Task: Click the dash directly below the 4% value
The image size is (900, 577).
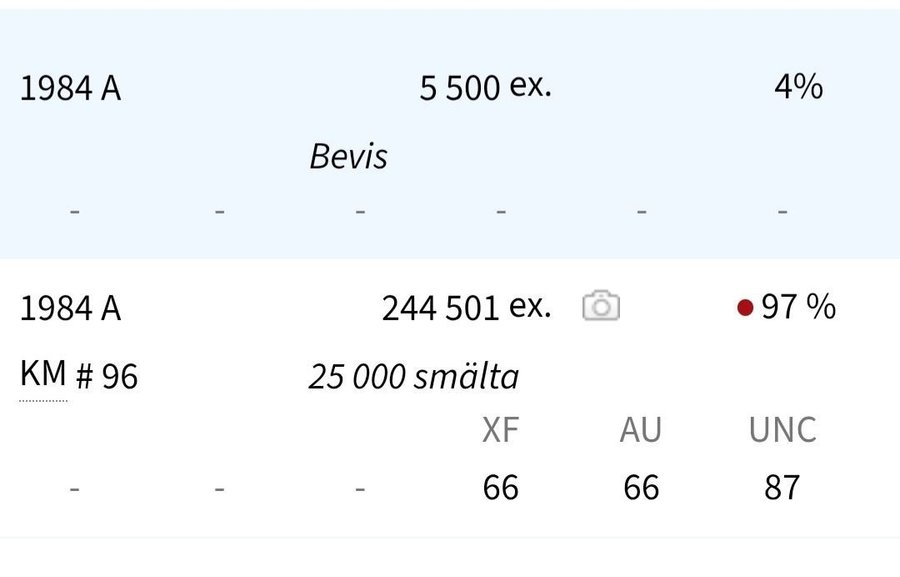Action: [x=782, y=211]
